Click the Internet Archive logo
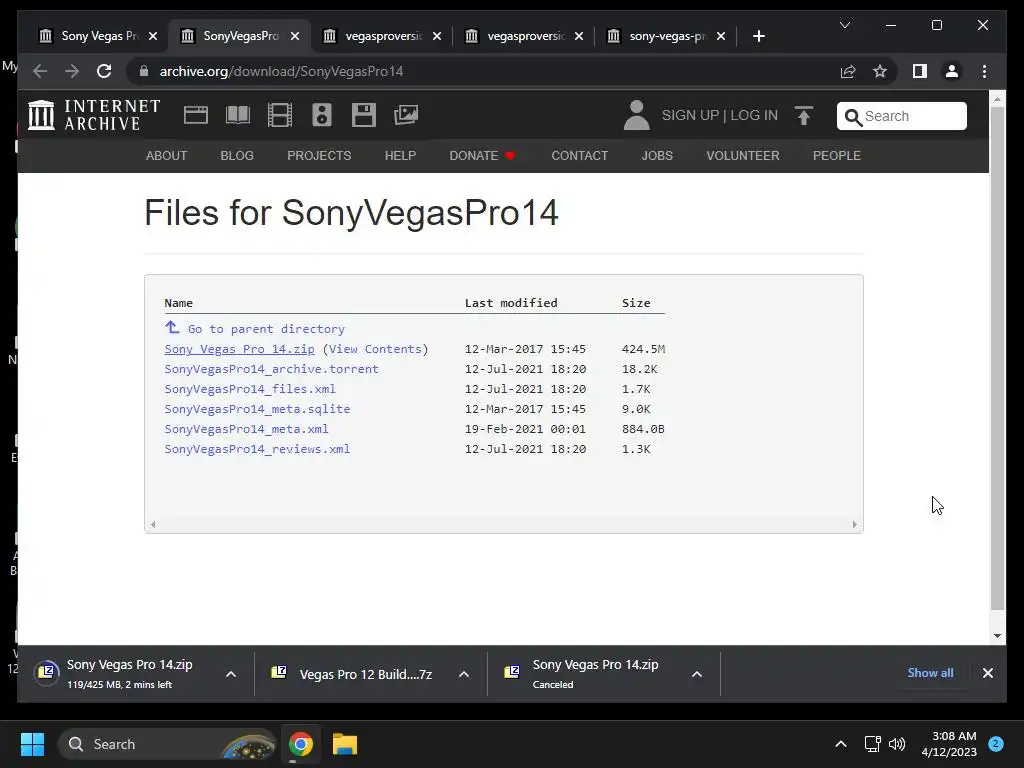 94,115
